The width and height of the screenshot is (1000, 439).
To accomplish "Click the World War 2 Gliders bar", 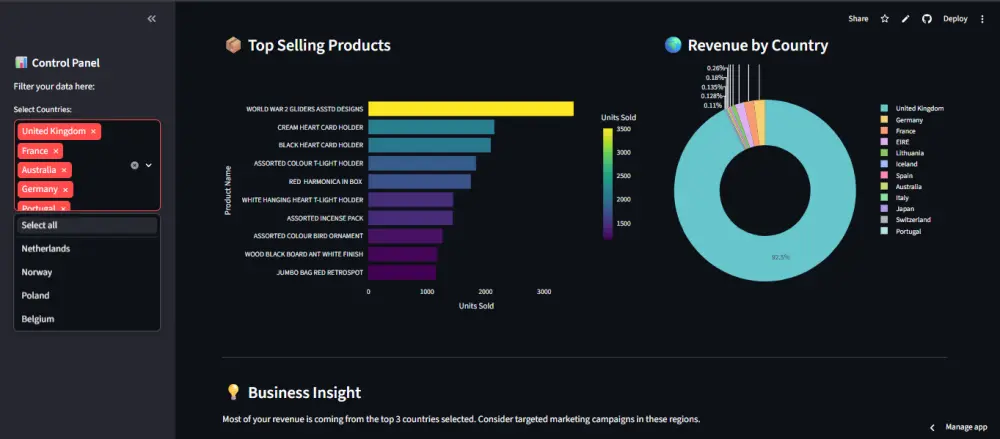I will (x=470, y=108).
